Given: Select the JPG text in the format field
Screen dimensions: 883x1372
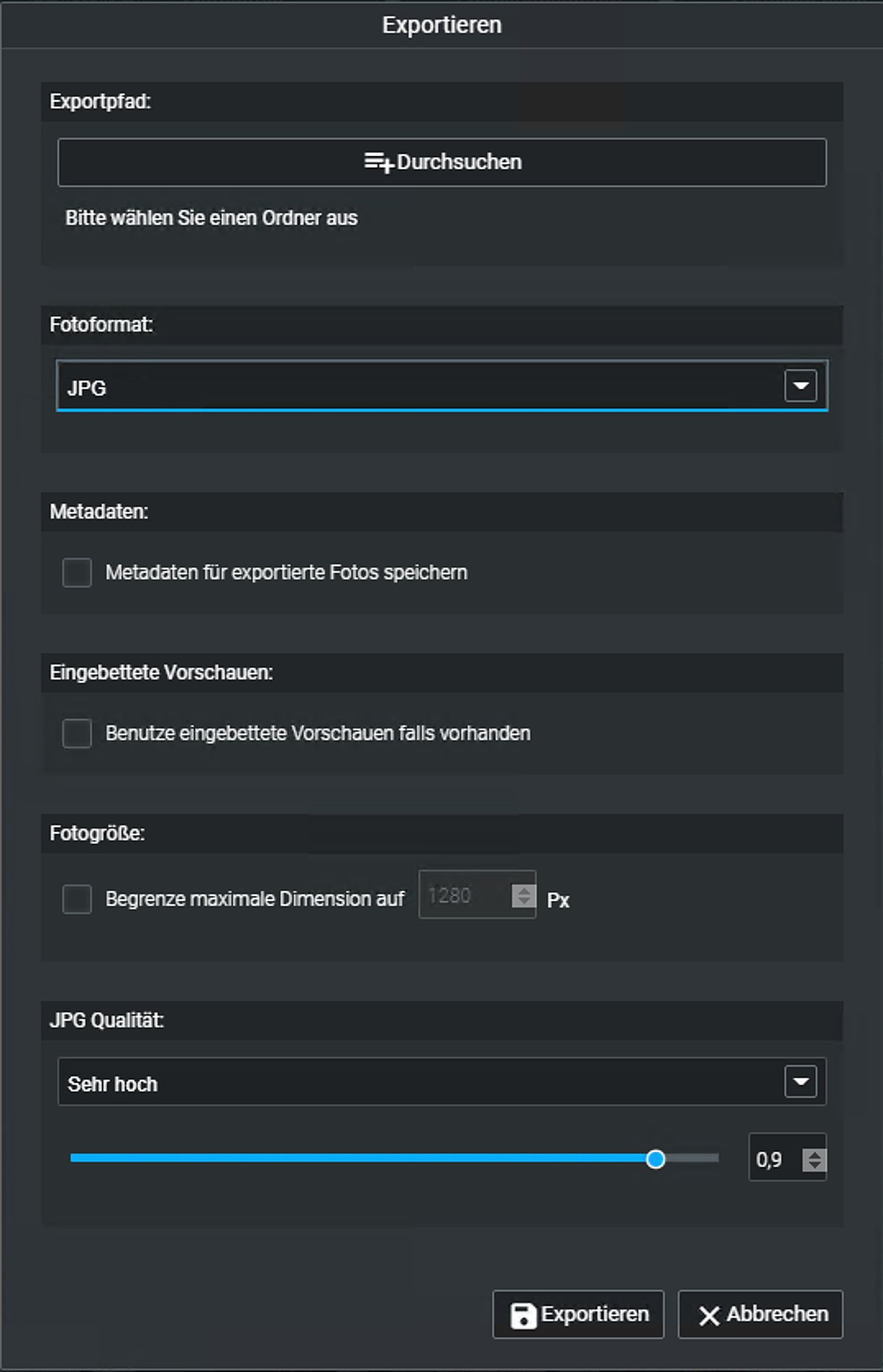Looking at the screenshot, I should (x=87, y=388).
